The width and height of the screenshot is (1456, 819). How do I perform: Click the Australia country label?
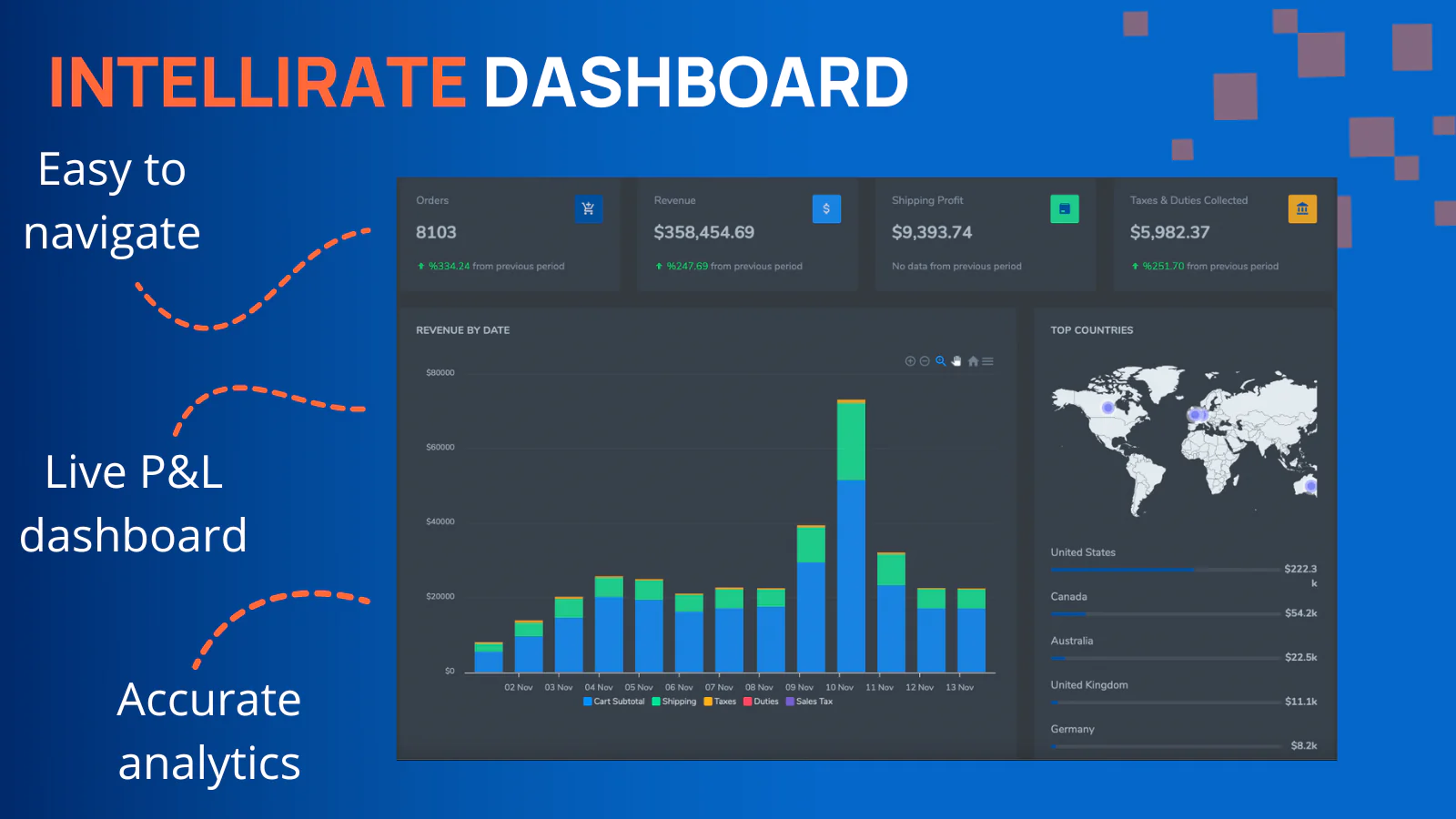[1072, 641]
